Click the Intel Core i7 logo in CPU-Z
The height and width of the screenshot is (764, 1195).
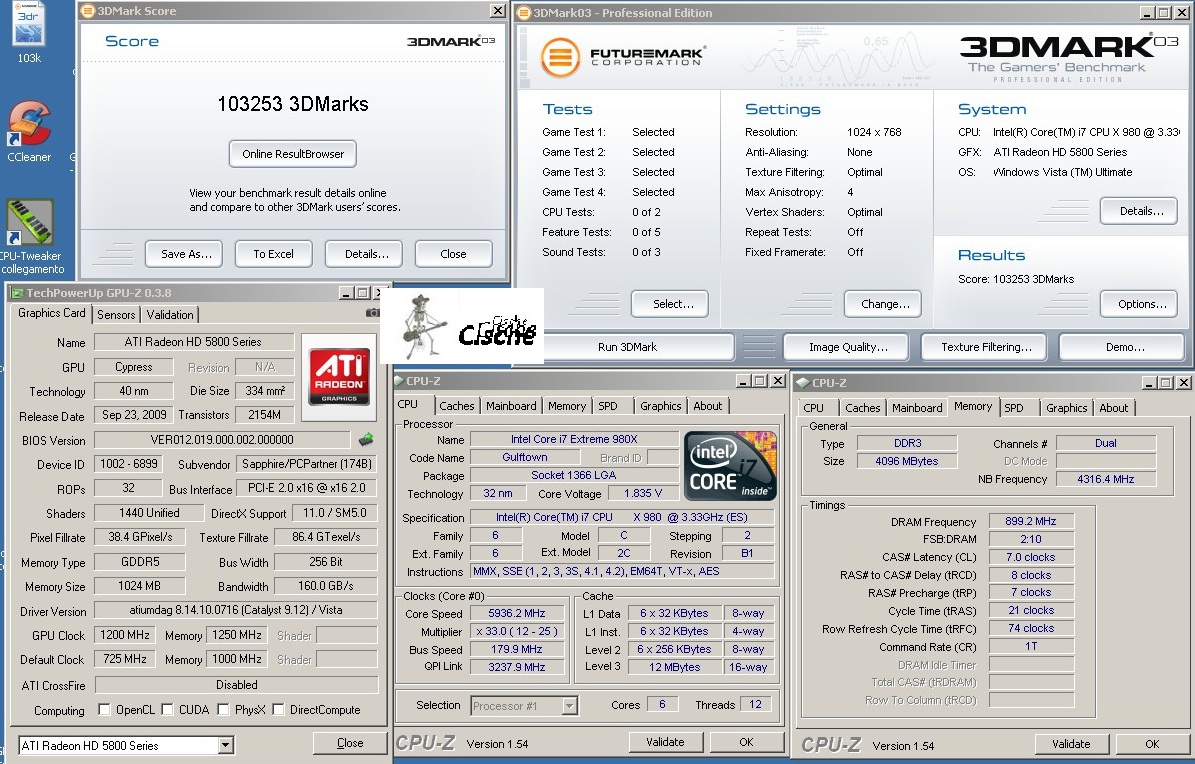(730, 466)
